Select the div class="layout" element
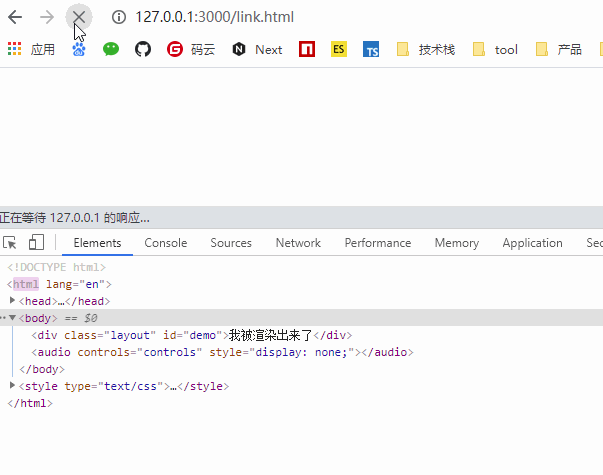Screen dimensions: 603x475 [x=192, y=335]
